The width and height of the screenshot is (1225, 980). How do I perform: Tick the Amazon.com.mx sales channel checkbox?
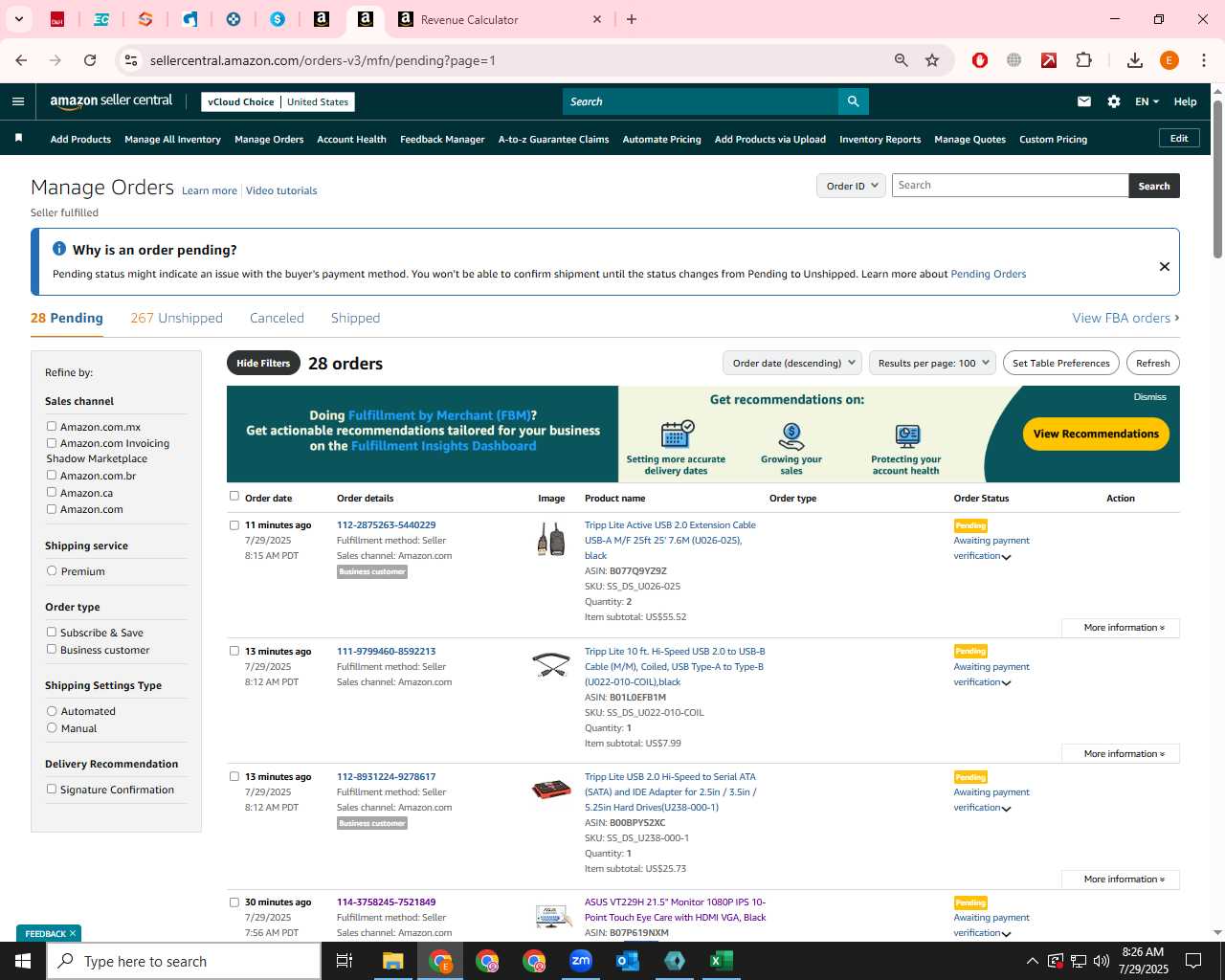52,427
